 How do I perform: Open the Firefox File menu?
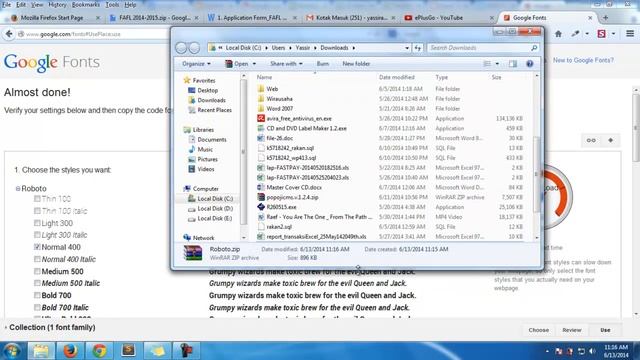(7, 5)
